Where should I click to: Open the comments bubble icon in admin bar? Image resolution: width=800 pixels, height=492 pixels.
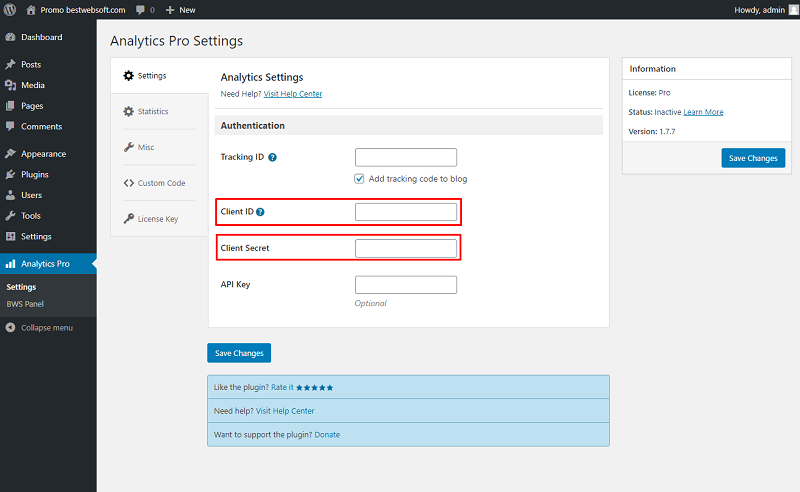click(140, 10)
